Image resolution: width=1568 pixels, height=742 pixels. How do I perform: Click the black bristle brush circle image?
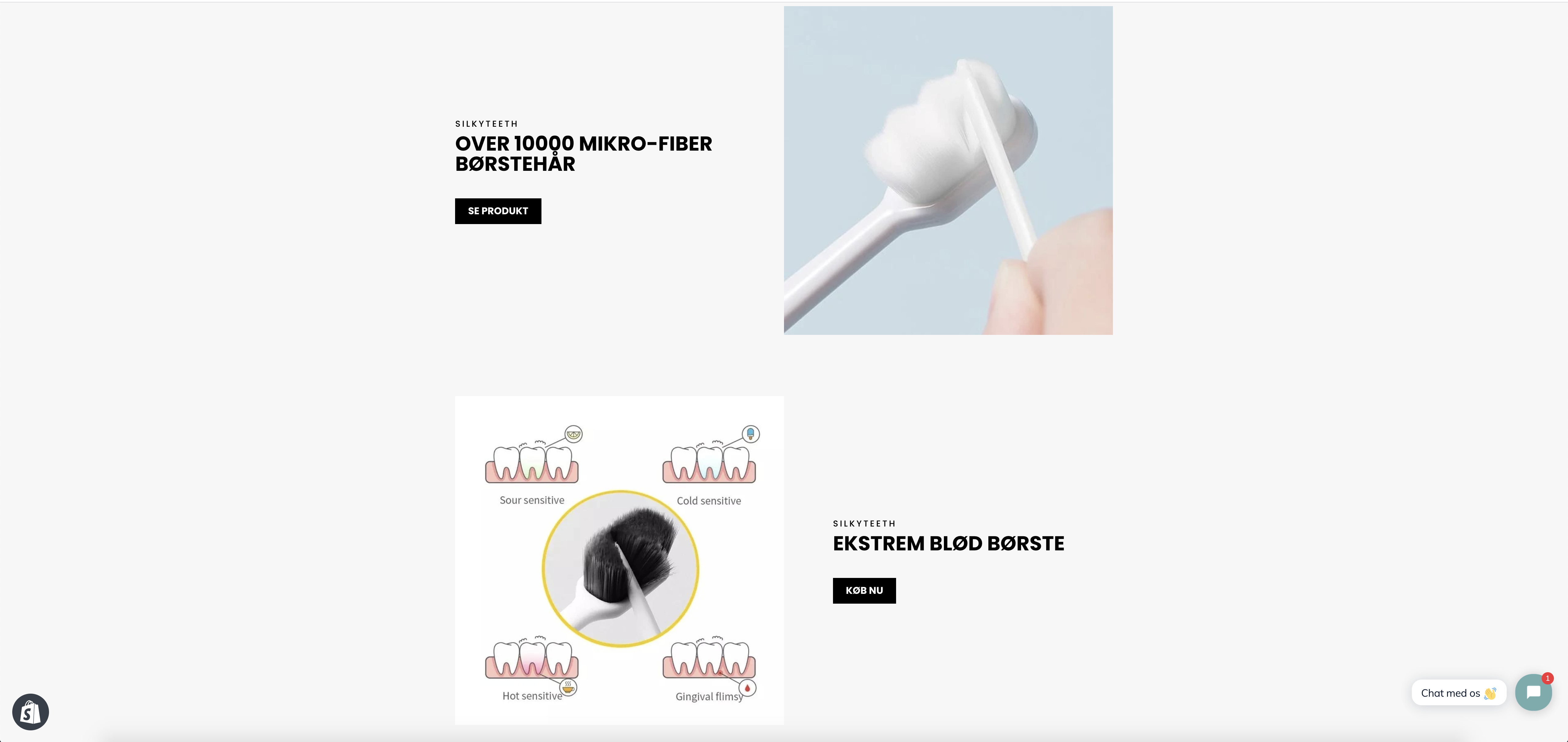(620, 569)
